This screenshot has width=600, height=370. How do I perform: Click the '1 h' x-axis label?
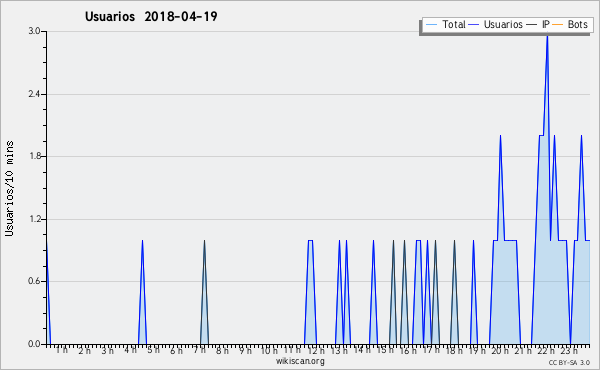62,350
